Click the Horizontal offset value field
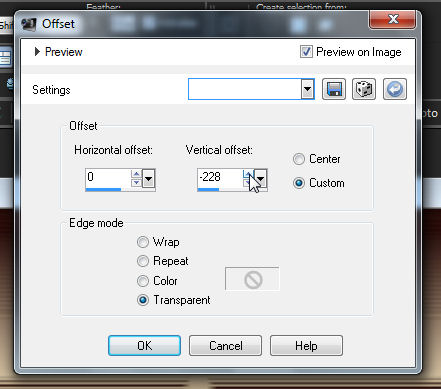Image resolution: width=441 pixels, height=389 pixels. coord(108,178)
